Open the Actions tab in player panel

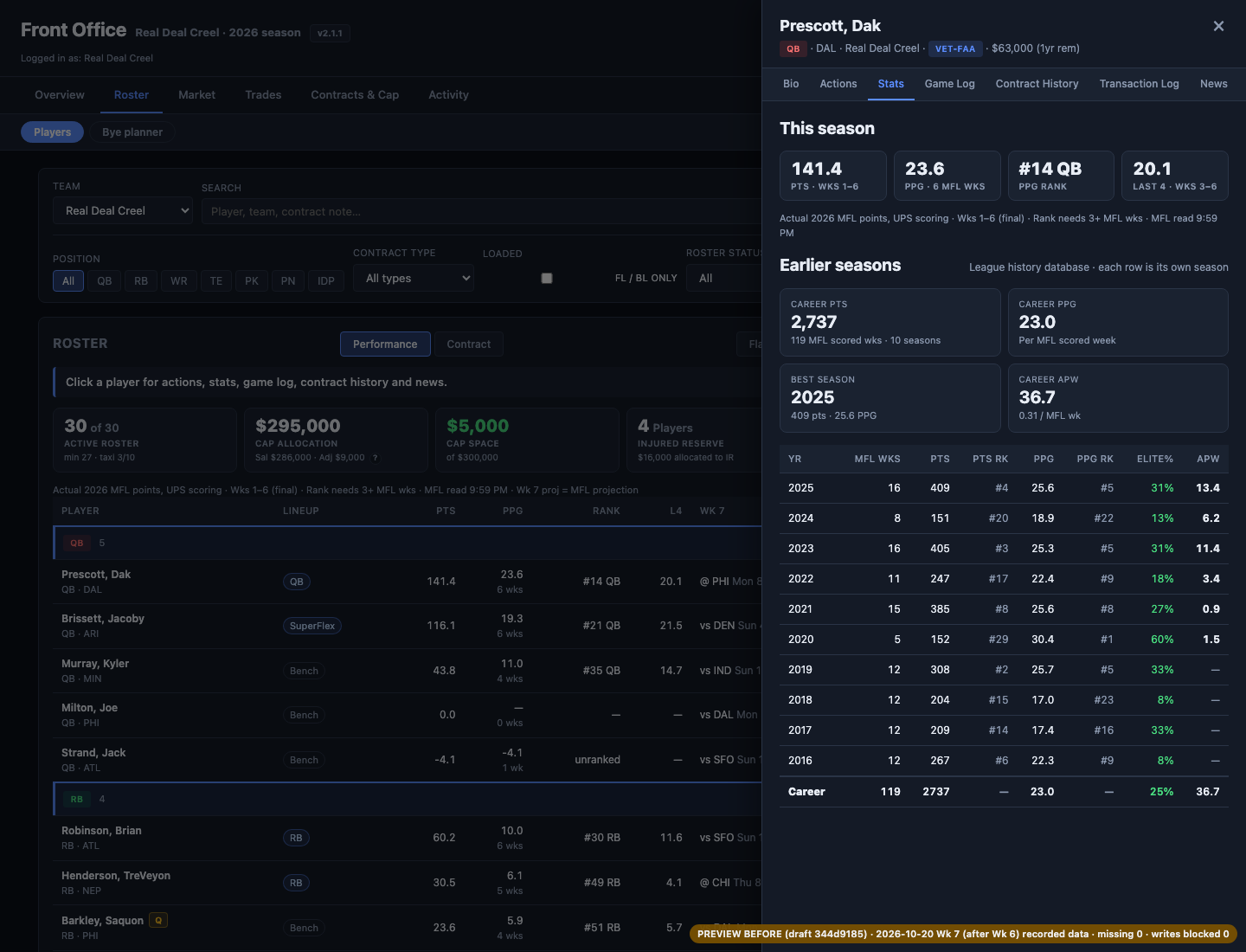point(838,84)
